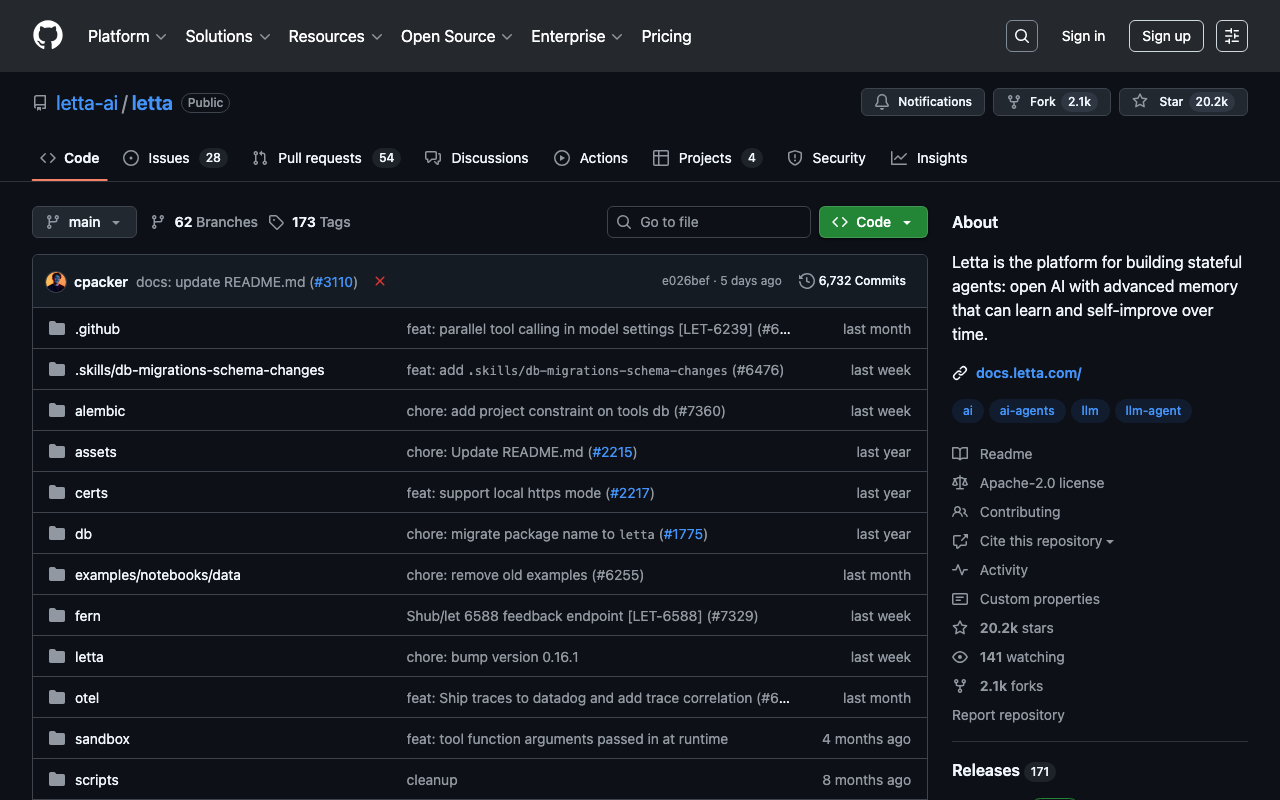Click the GitHub logo icon
Viewport: 1280px width, 800px height.
click(x=48, y=36)
